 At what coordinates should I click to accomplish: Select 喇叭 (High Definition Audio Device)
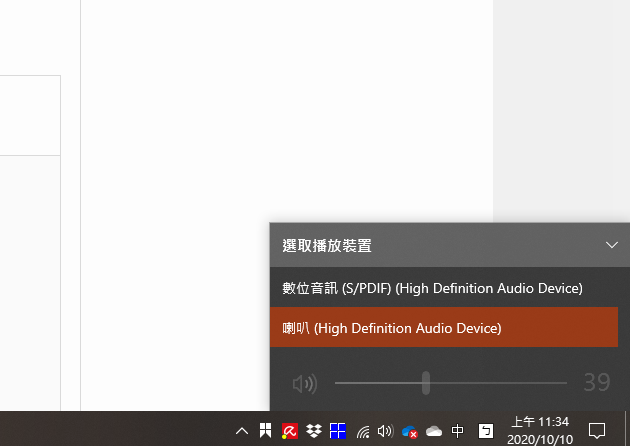pos(444,327)
